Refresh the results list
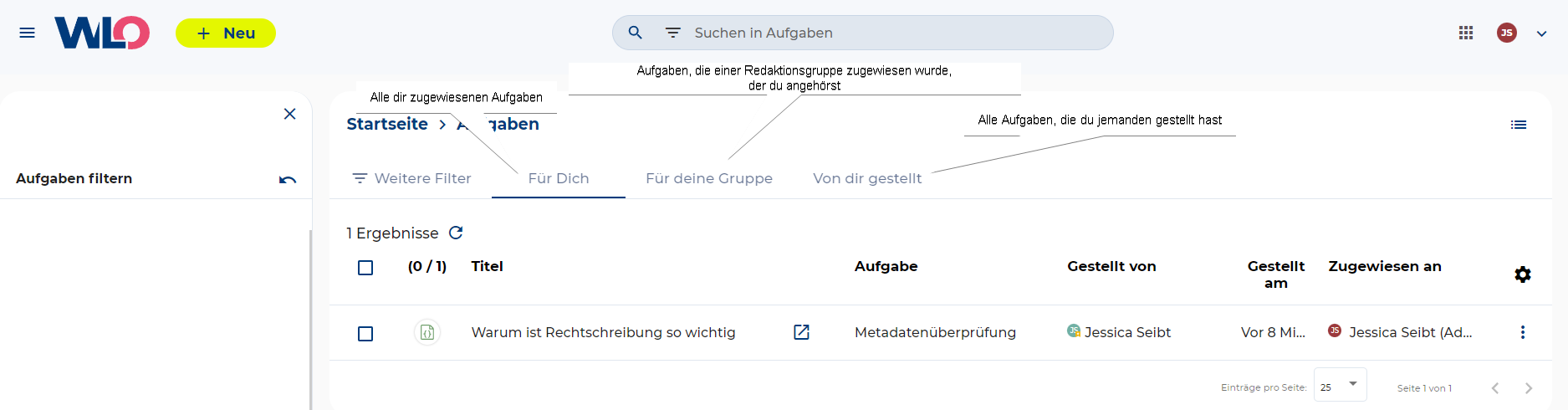This screenshot has height=410, width=1568. coord(456,233)
